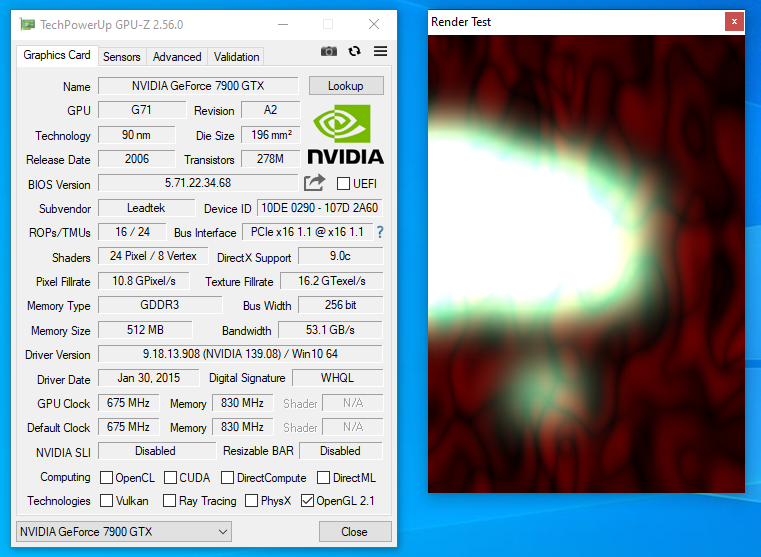The height and width of the screenshot is (557, 761).
Task: Click the Name field NVIDIA GeForce 7900 GTX
Action: coord(198,86)
